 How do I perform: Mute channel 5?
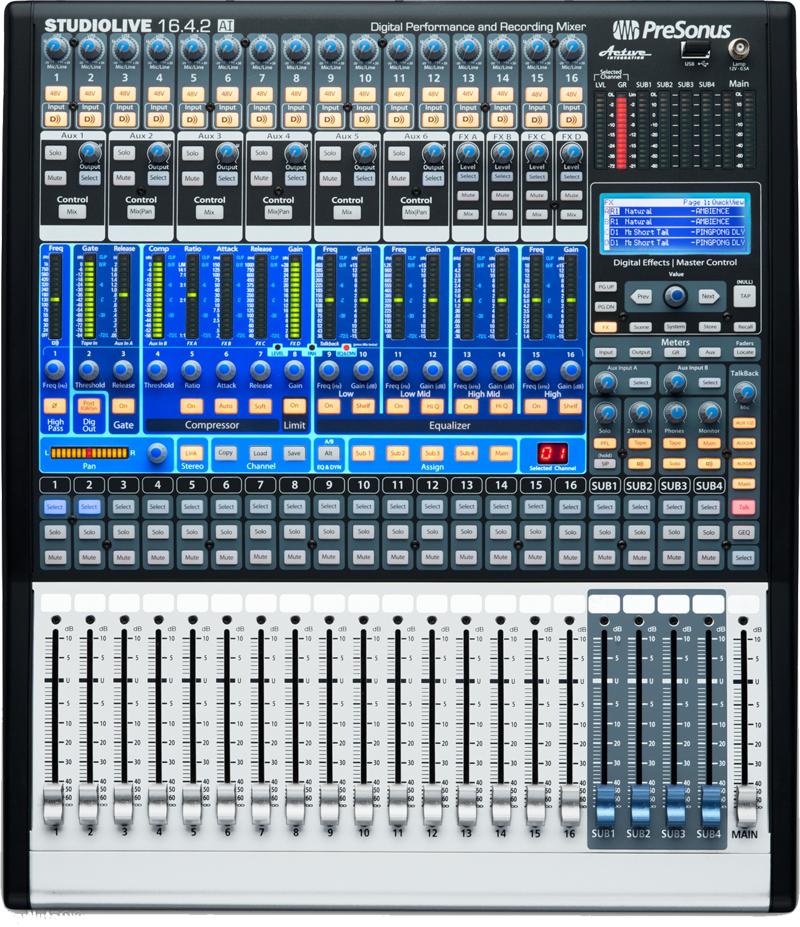coord(192,558)
